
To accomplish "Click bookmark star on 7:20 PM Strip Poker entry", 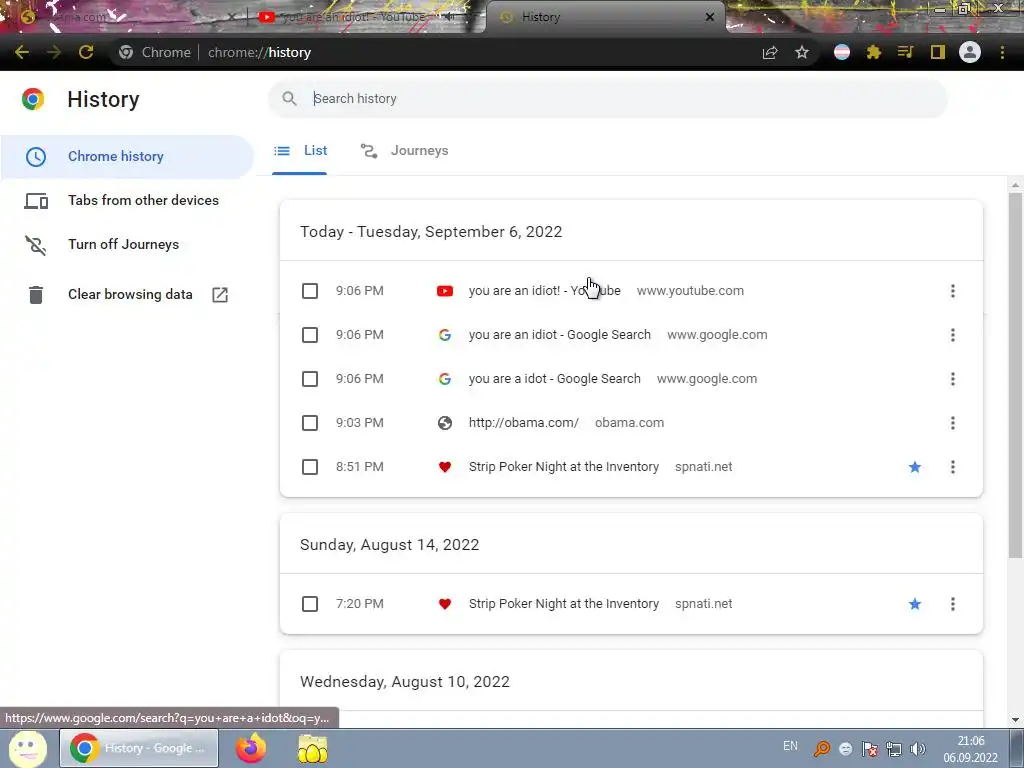I will coord(915,604).
